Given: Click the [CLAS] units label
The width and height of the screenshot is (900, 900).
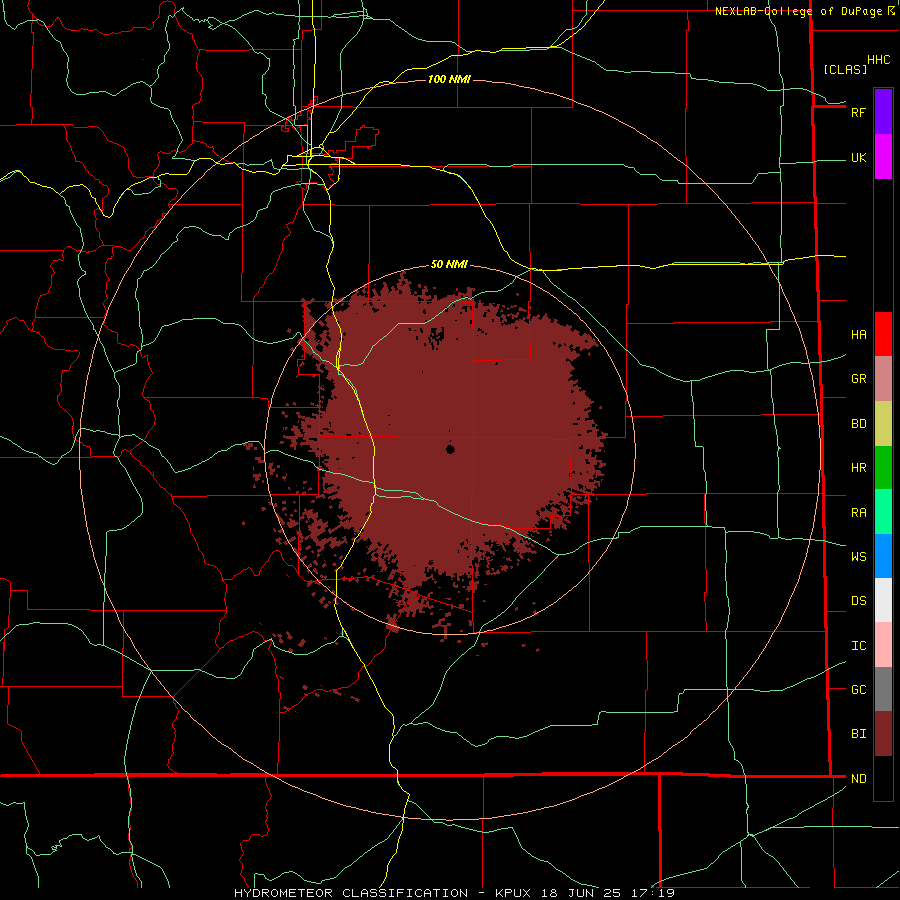Looking at the screenshot, I should coord(845,69).
